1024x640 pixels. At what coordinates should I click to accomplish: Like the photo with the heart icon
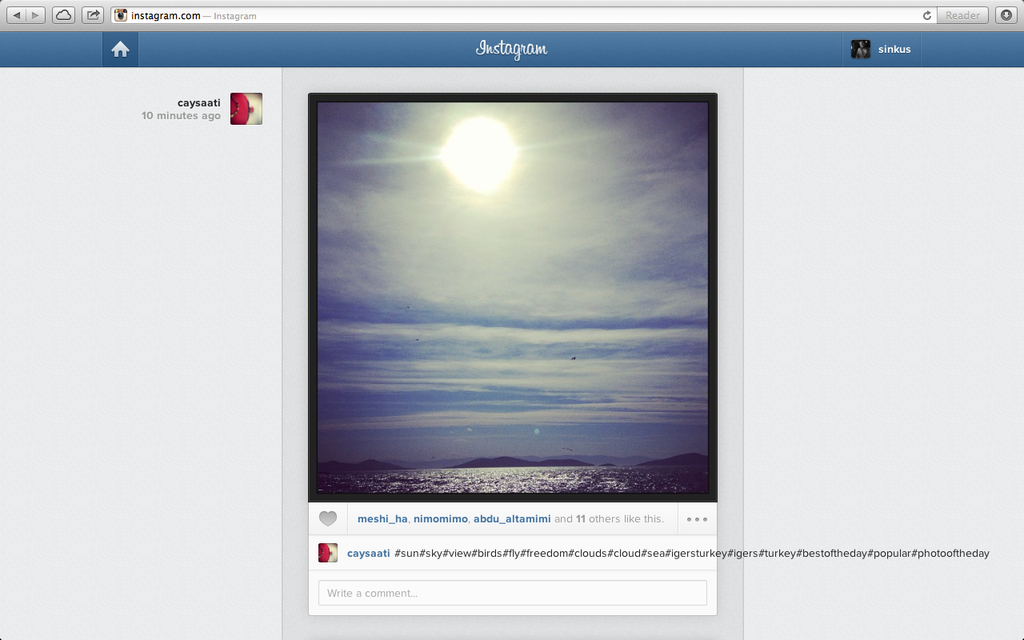pyautogui.click(x=328, y=519)
